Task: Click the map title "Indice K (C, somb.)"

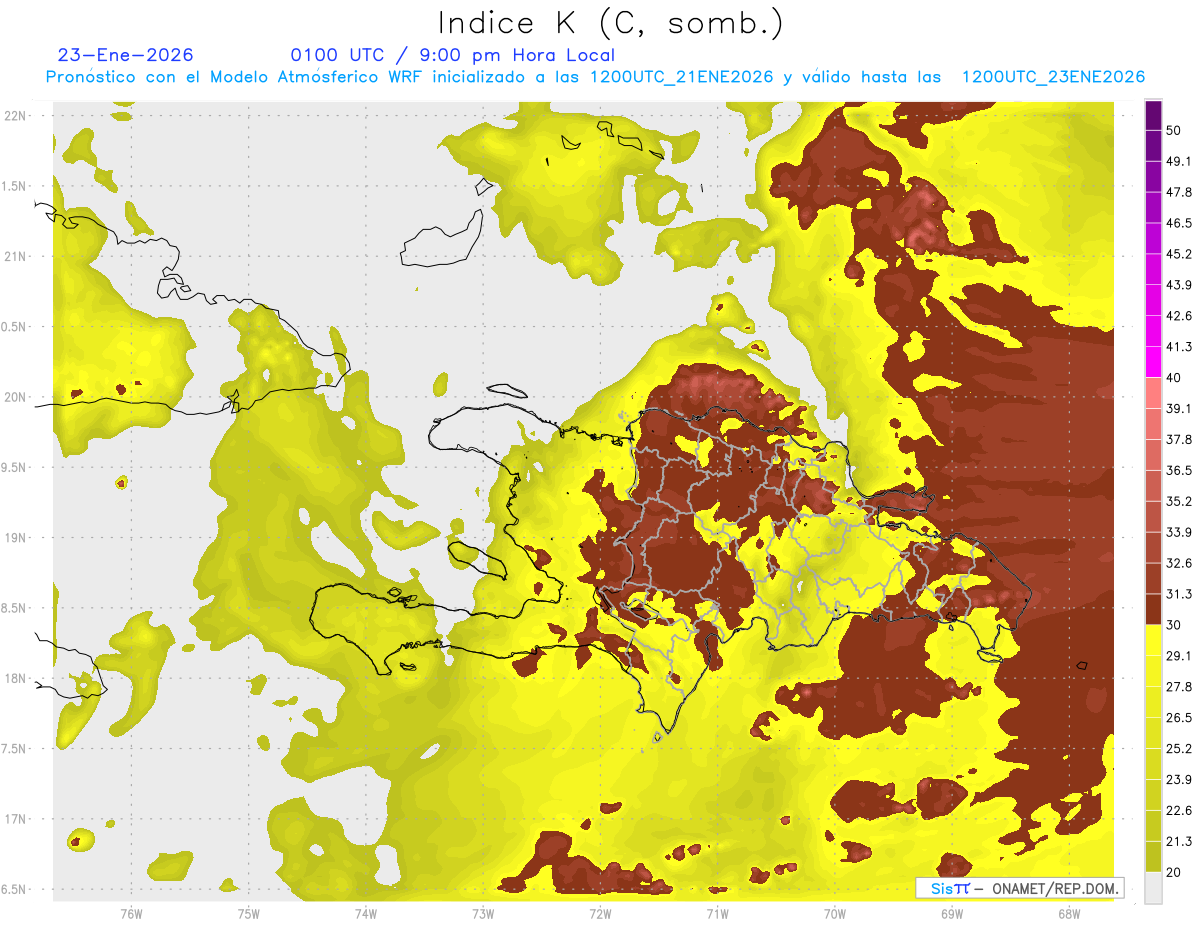Action: [609, 23]
